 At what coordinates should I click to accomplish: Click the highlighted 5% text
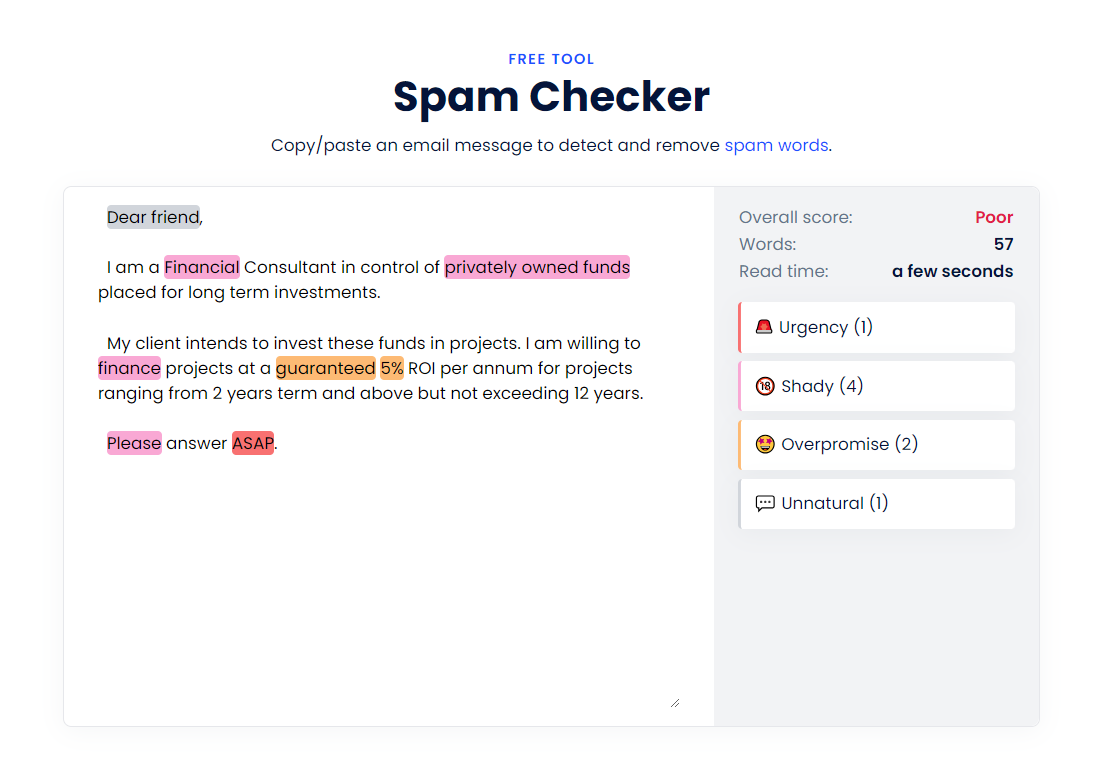click(x=390, y=368)
